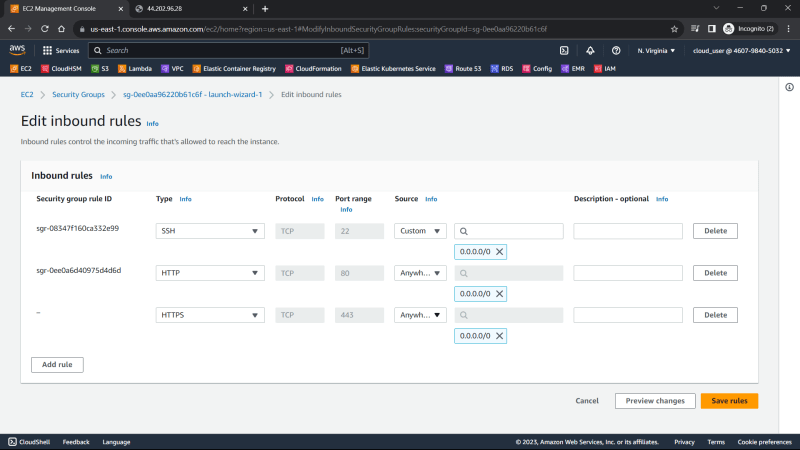Go to Security Groups breadcrumb
Image resolution: width=800 pixels, height=450 pixels.
tap(78, 94)
